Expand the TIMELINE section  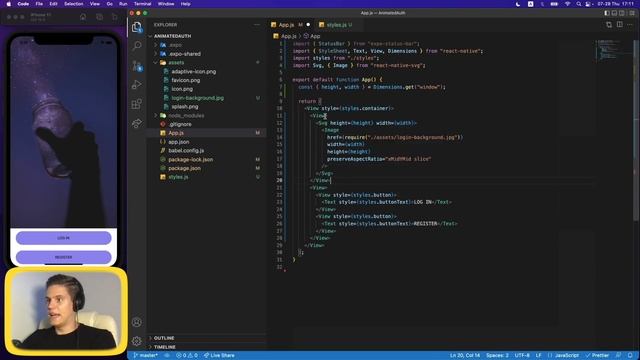point(207,347)
